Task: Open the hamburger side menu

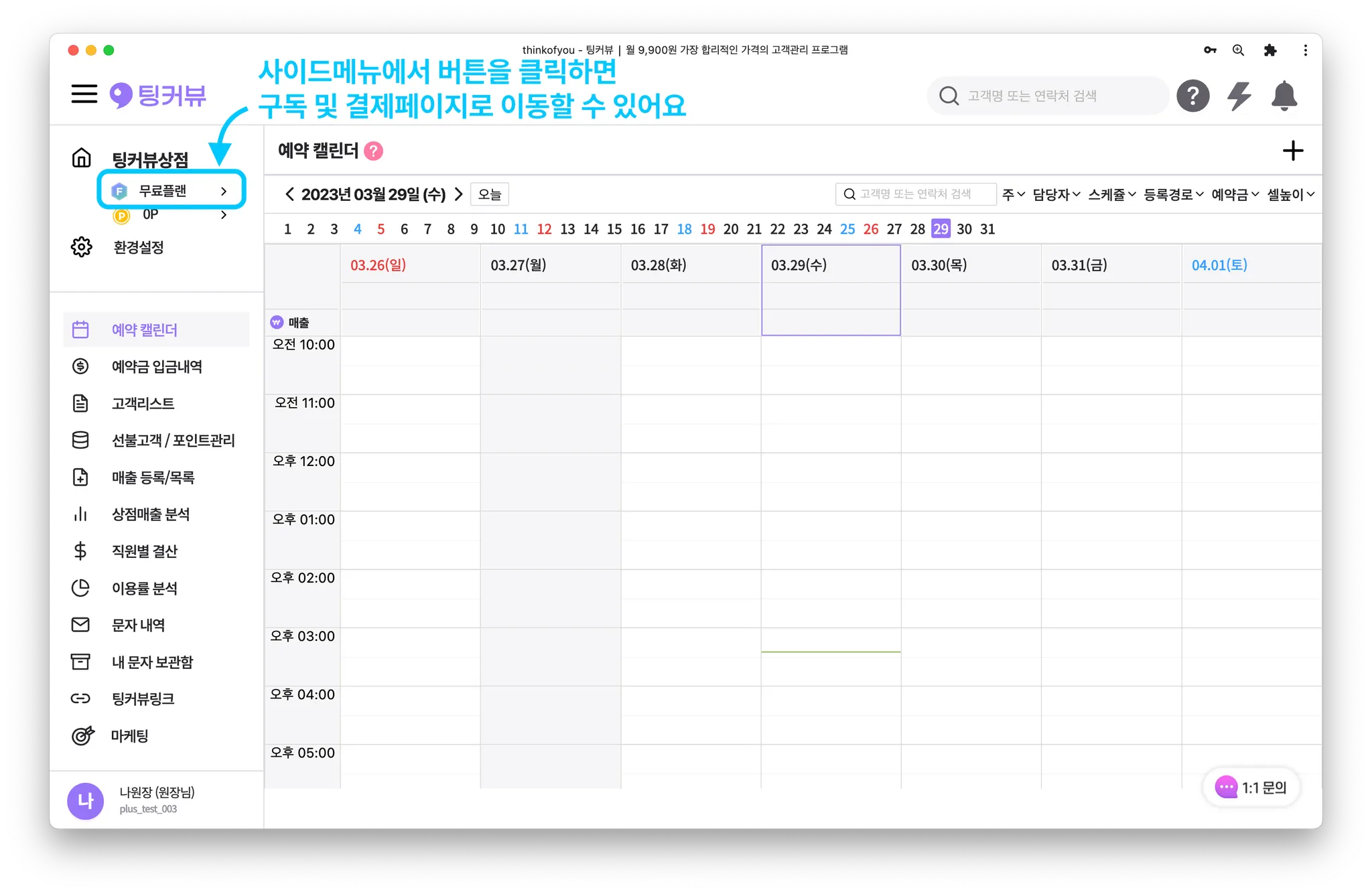Action: (x=84, y=94)
